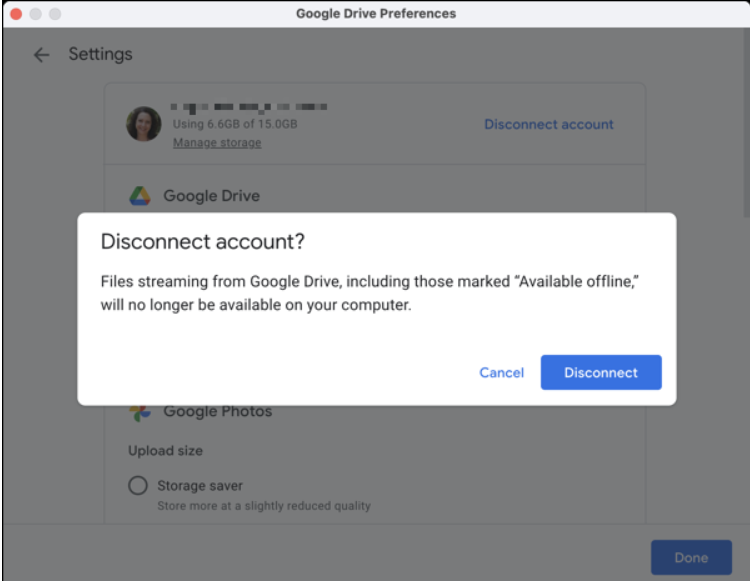Image resolution: width=750 pixels, height=581 pixels.
Task: Click the Google Drive triangle logo
Action: [x=140, y=196]
